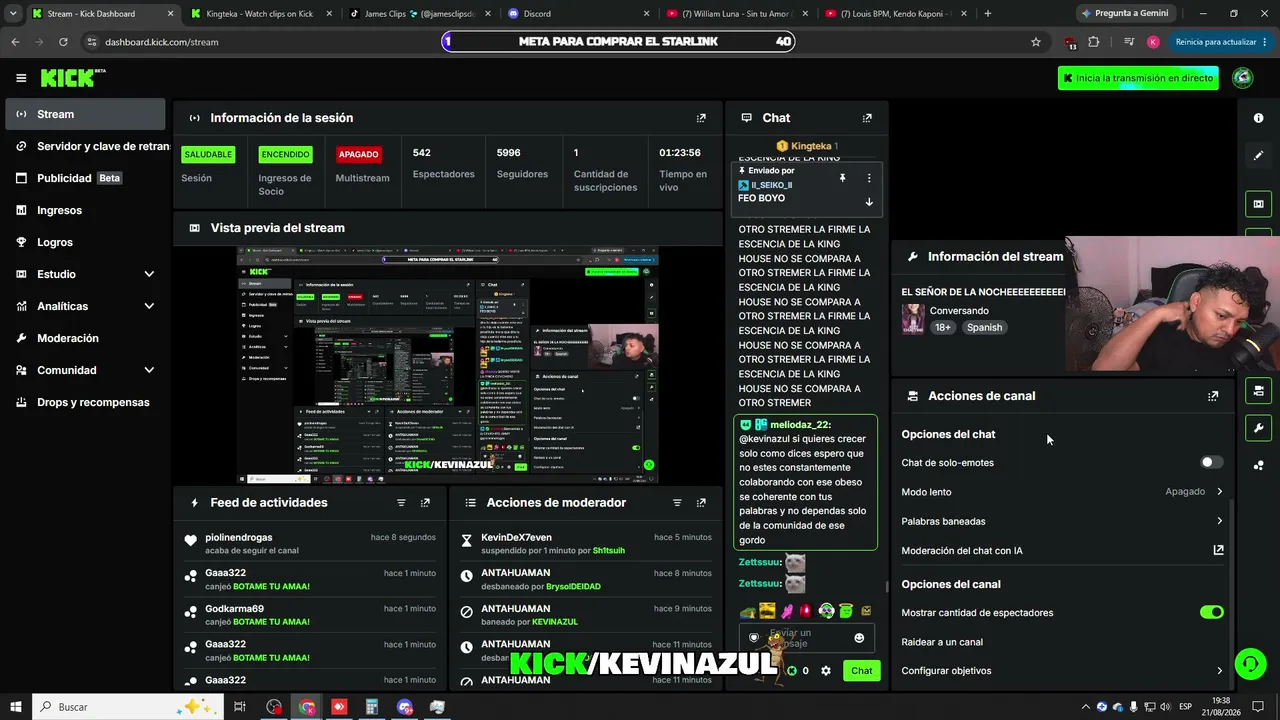Viewport: 1280px width, 720px height.
Task: Click Inicia la transmisión en directo
Action: [1138, 78]
